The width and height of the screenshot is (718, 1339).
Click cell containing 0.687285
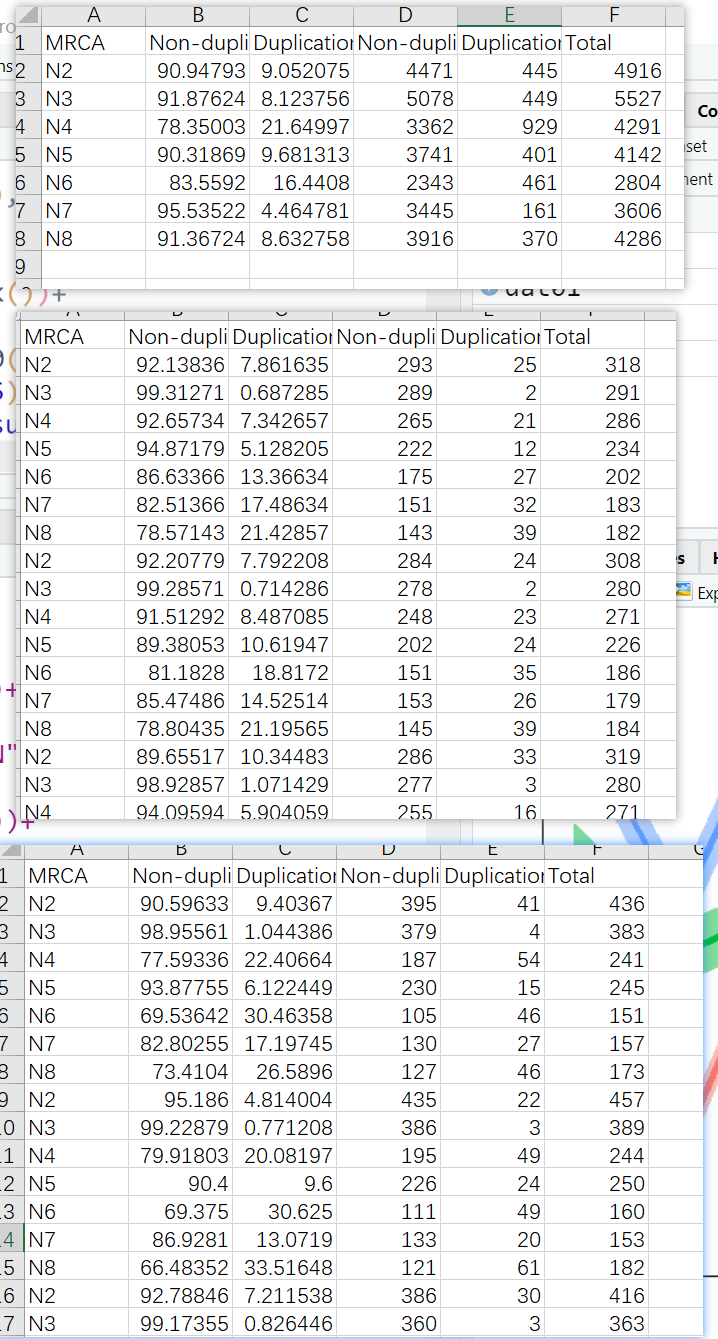coord(281,392)
